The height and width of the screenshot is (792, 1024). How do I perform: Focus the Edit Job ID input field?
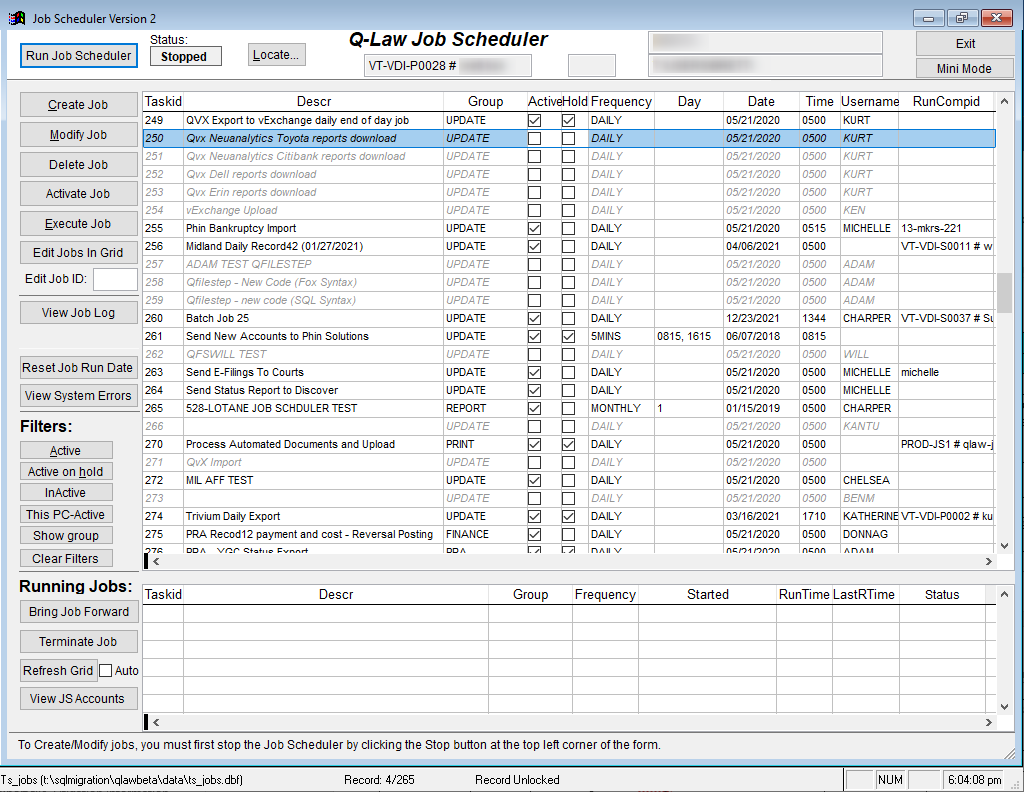[x=115, y=279]
